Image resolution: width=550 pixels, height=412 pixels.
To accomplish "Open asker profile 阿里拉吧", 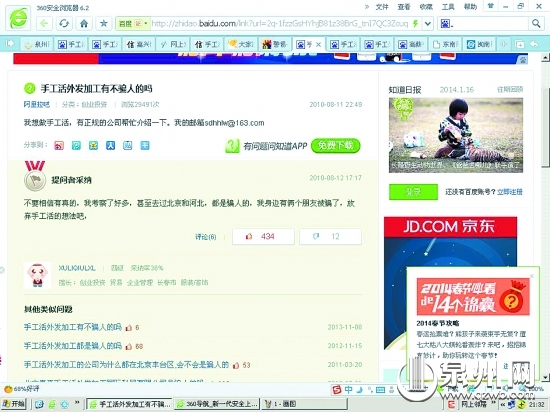I will (37, 104).
